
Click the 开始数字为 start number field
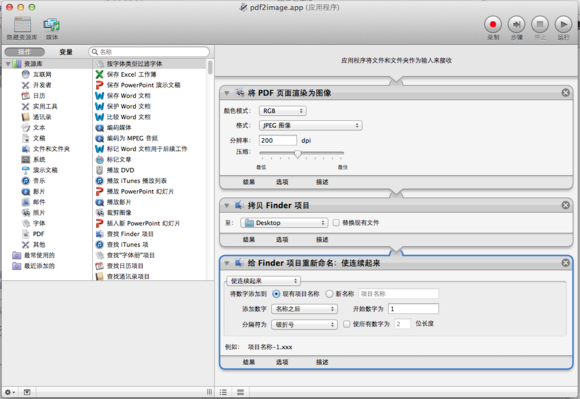tap(414, 309)
